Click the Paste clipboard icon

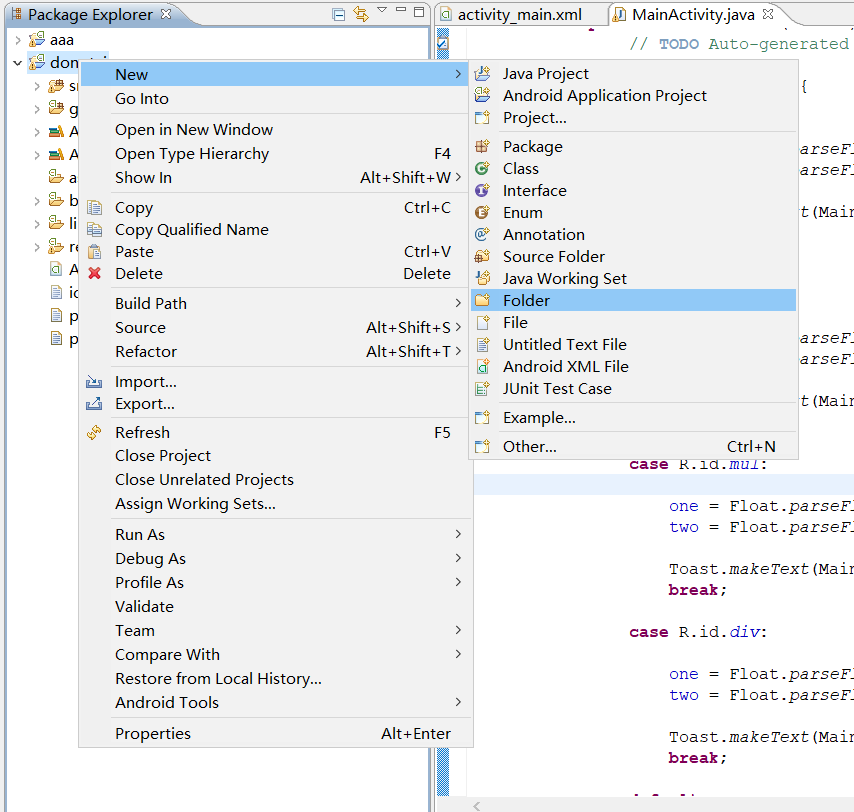click(x=94, y=252)
